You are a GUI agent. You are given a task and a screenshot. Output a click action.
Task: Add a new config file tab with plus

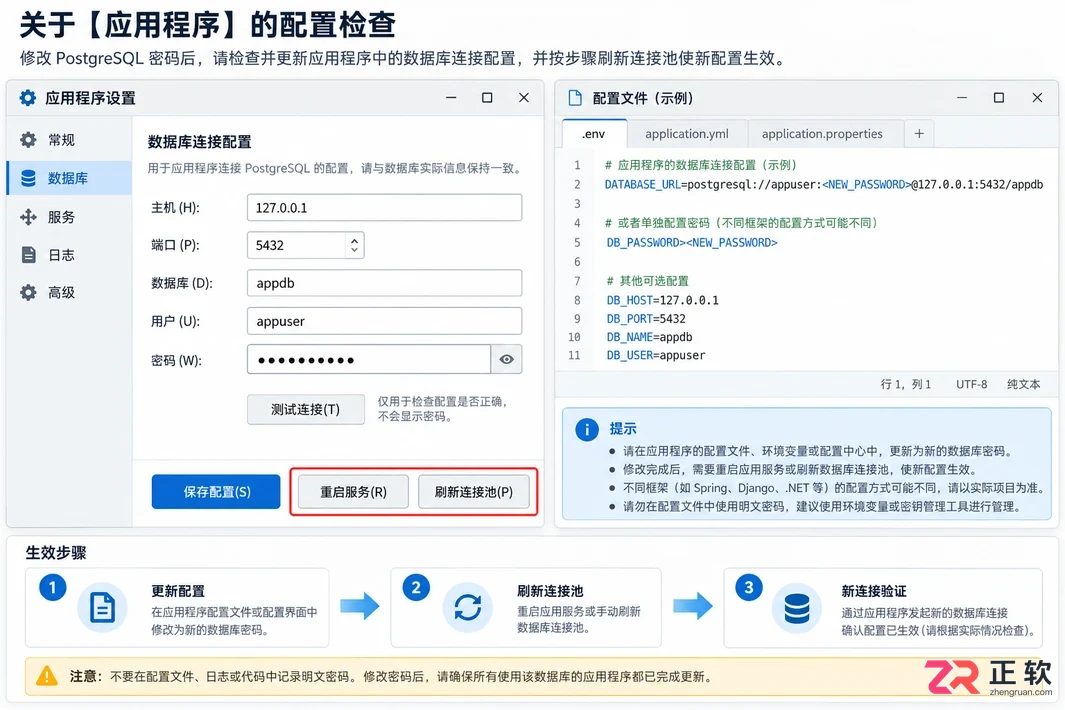[919, 134]
